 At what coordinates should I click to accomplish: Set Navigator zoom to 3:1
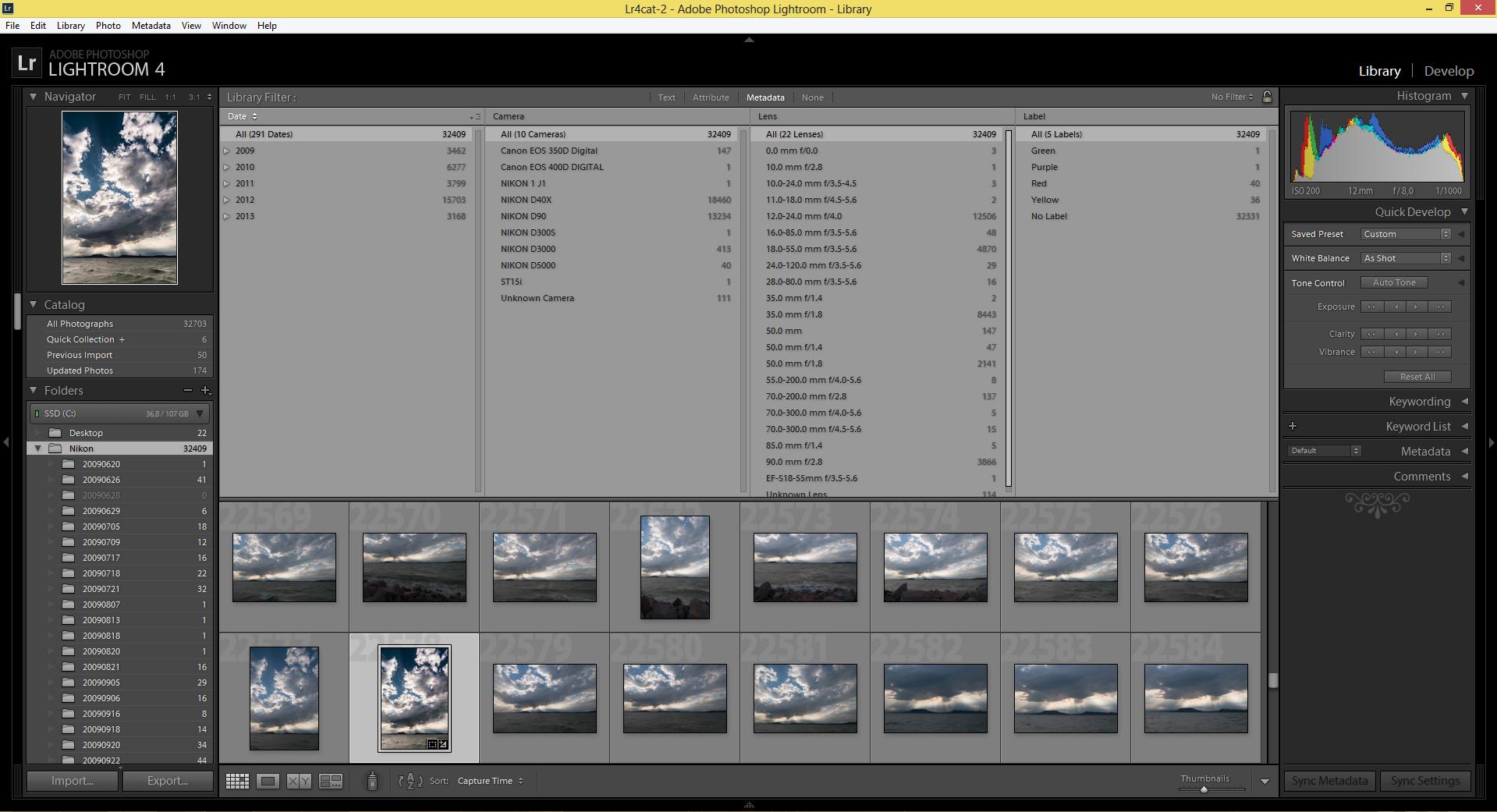(193, 97)
